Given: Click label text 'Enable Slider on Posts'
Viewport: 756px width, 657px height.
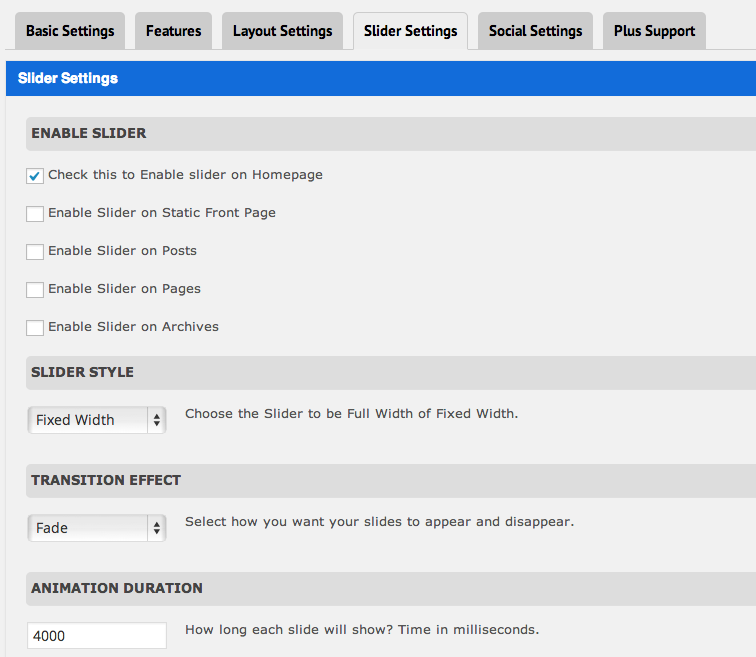Looking at the screenshot, I should 122,251.
